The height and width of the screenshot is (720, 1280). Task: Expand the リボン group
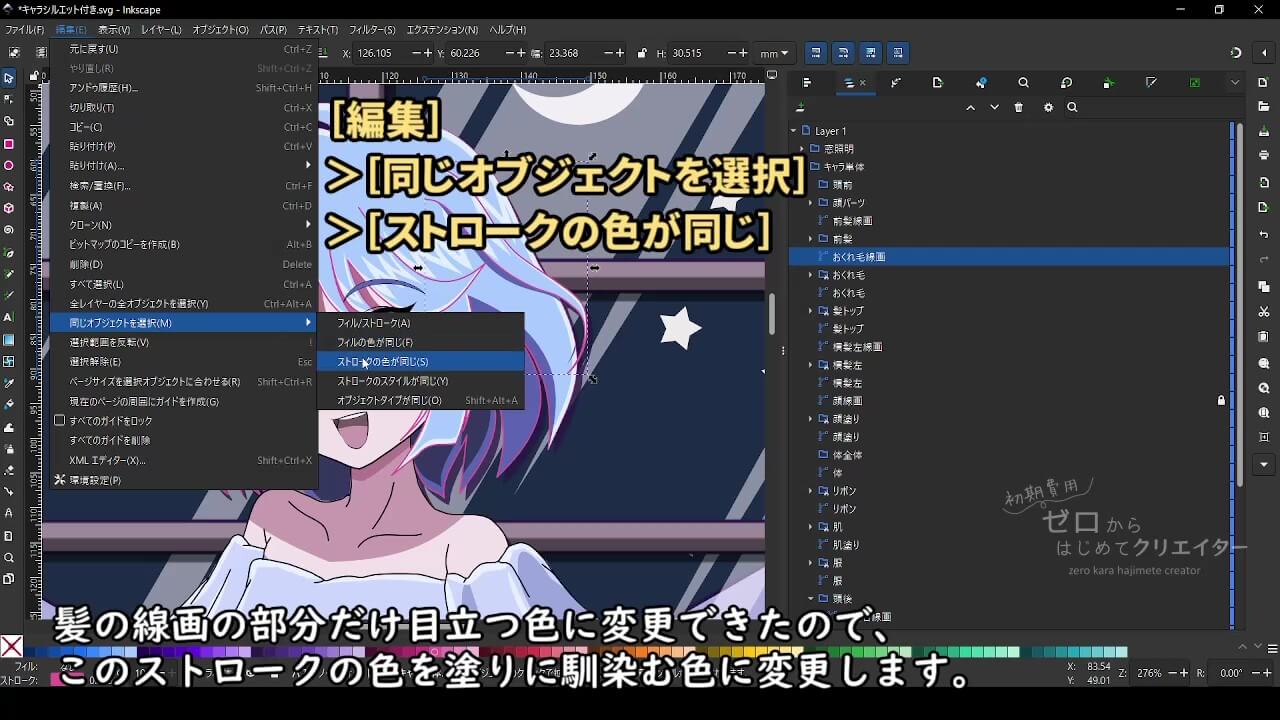(811, 491)
